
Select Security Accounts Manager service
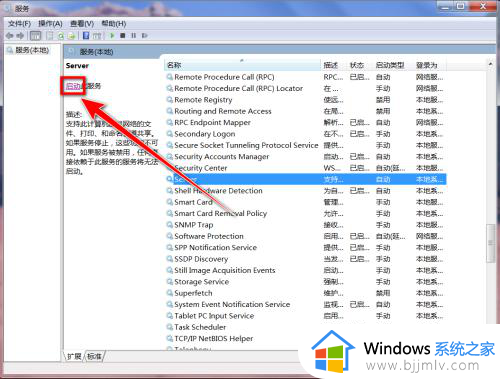click(222, 156)
